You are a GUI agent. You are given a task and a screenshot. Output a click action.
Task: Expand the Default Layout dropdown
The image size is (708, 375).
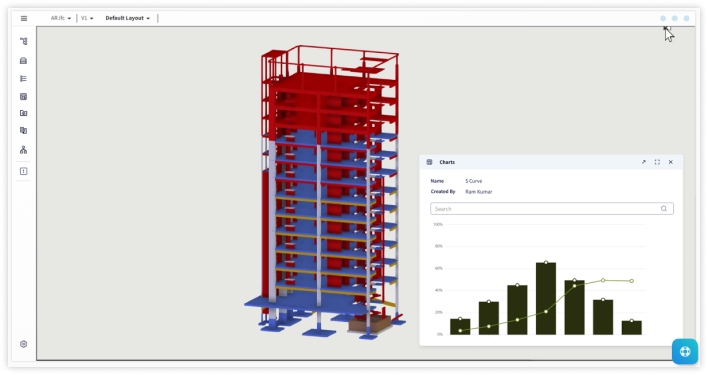pos(128,19)
